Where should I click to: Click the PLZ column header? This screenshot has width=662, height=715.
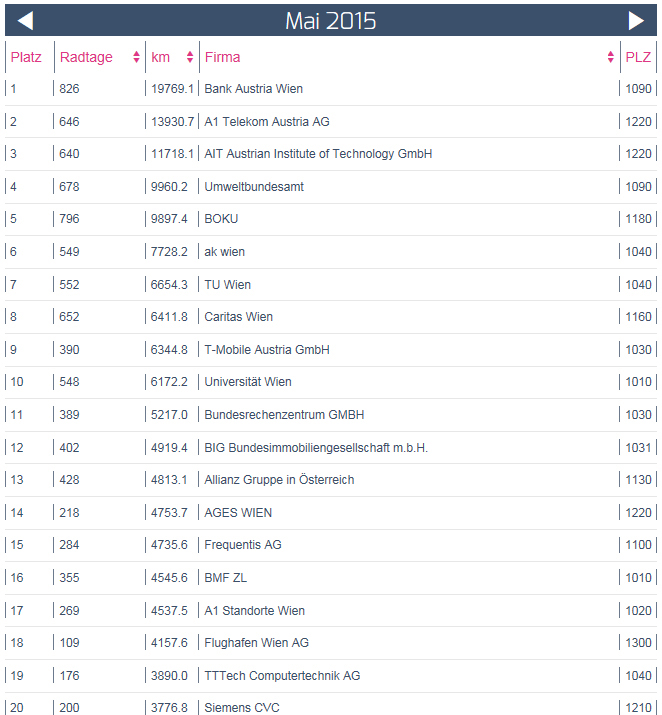coord(638,57)
